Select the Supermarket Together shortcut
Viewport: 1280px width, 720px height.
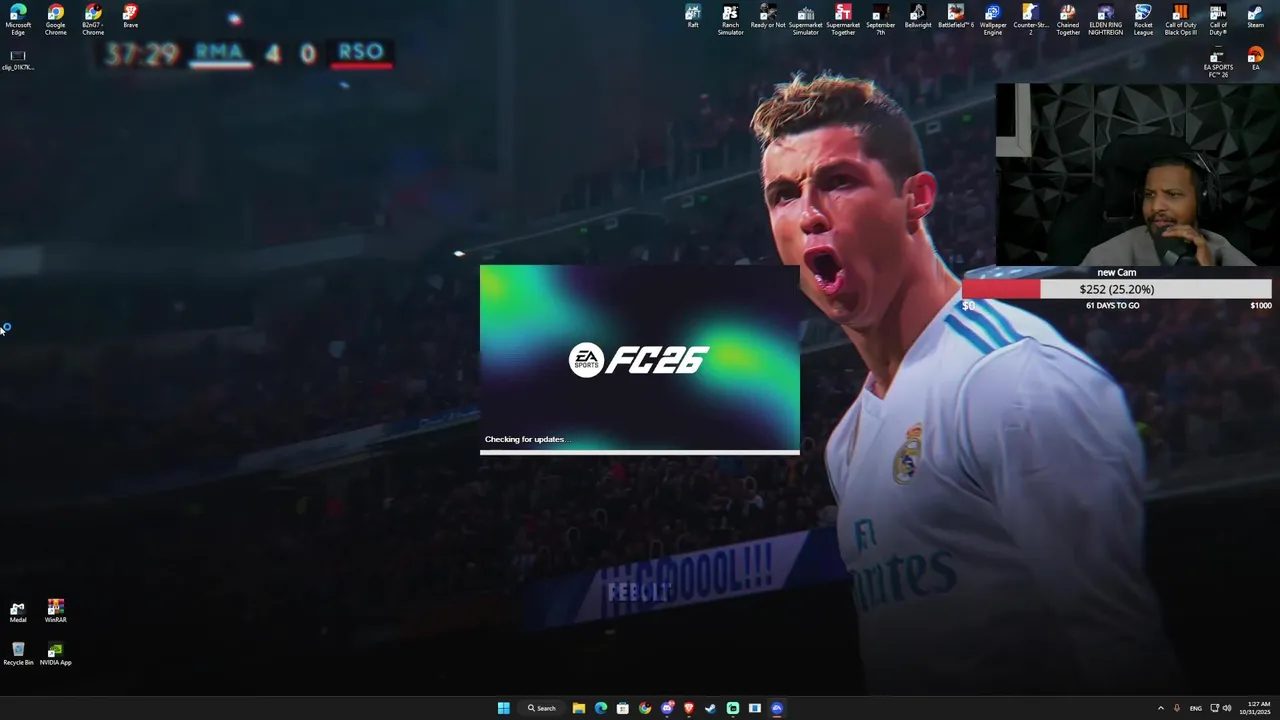[843, 19]
